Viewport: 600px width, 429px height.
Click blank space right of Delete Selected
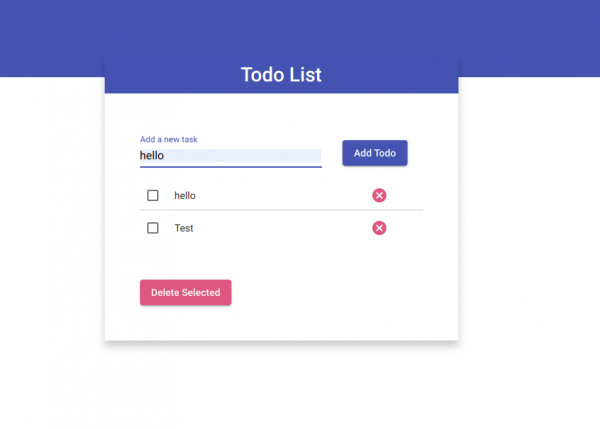coord(340,292)
